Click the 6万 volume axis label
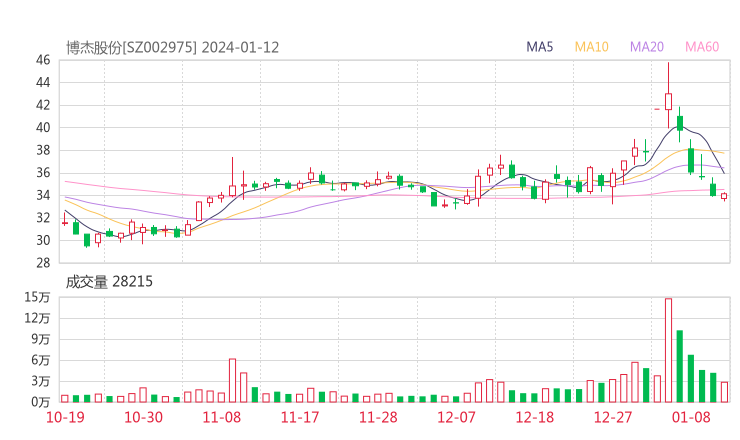Screen dimensions: 740x440 pyautogui.click(x=41, y=360)
